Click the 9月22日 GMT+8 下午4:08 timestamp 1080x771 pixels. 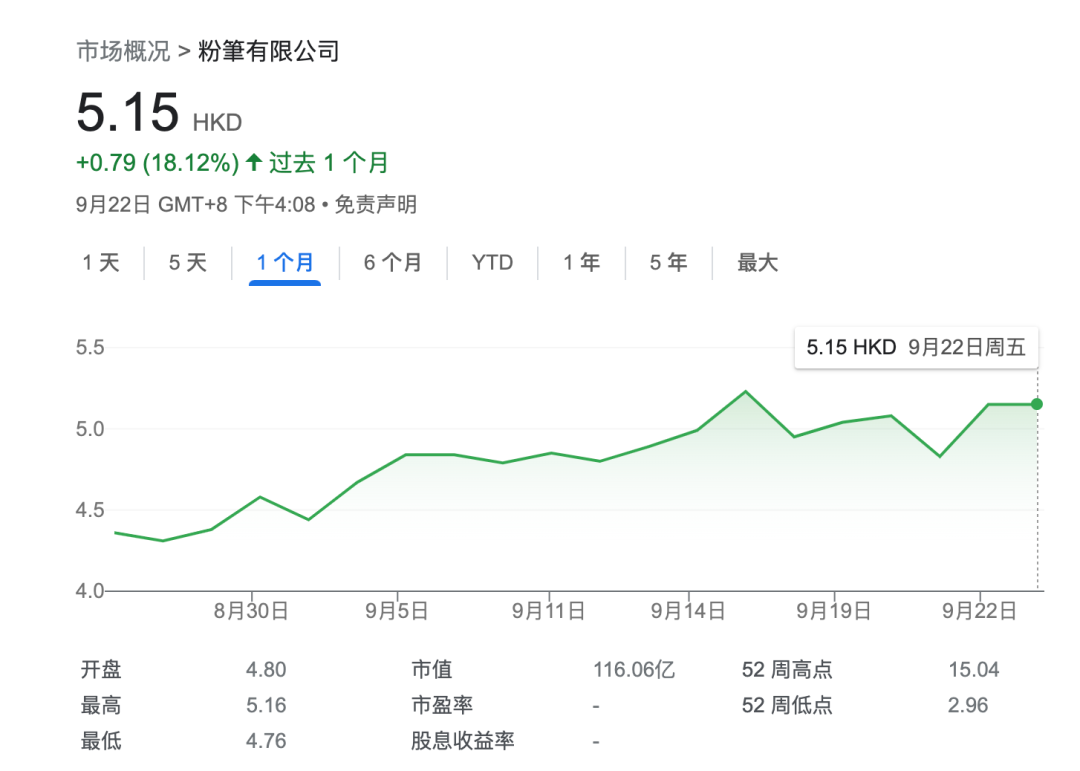click(196, 205)
